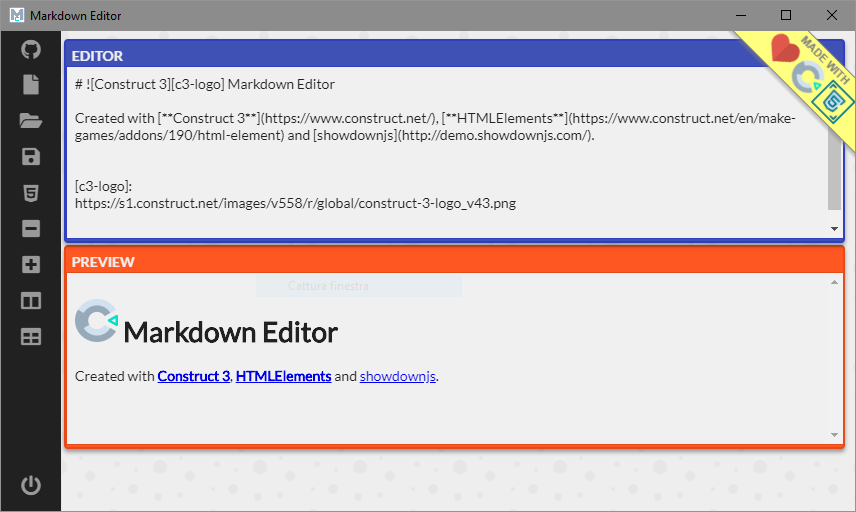856x512 pixels.
Task: Click the Made With Construct ribbon badge
Action: [808, 76]
